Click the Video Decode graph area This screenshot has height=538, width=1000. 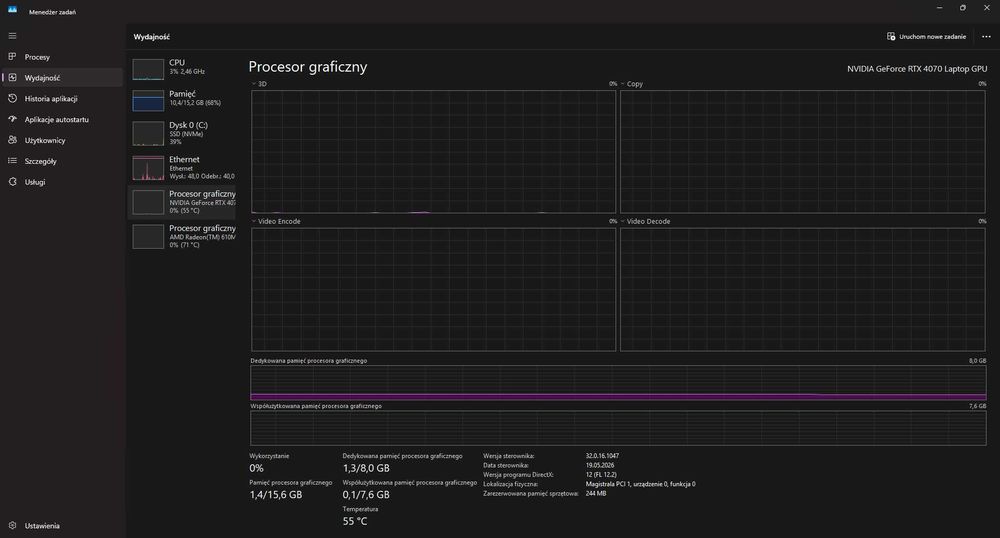tap(802, 289)
